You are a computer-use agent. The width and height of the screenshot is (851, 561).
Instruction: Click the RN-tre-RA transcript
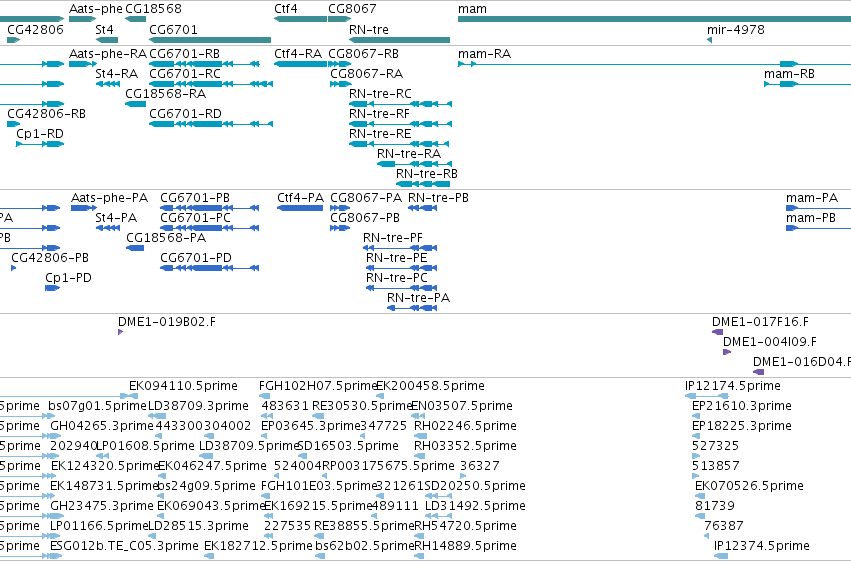click(415, 164)
